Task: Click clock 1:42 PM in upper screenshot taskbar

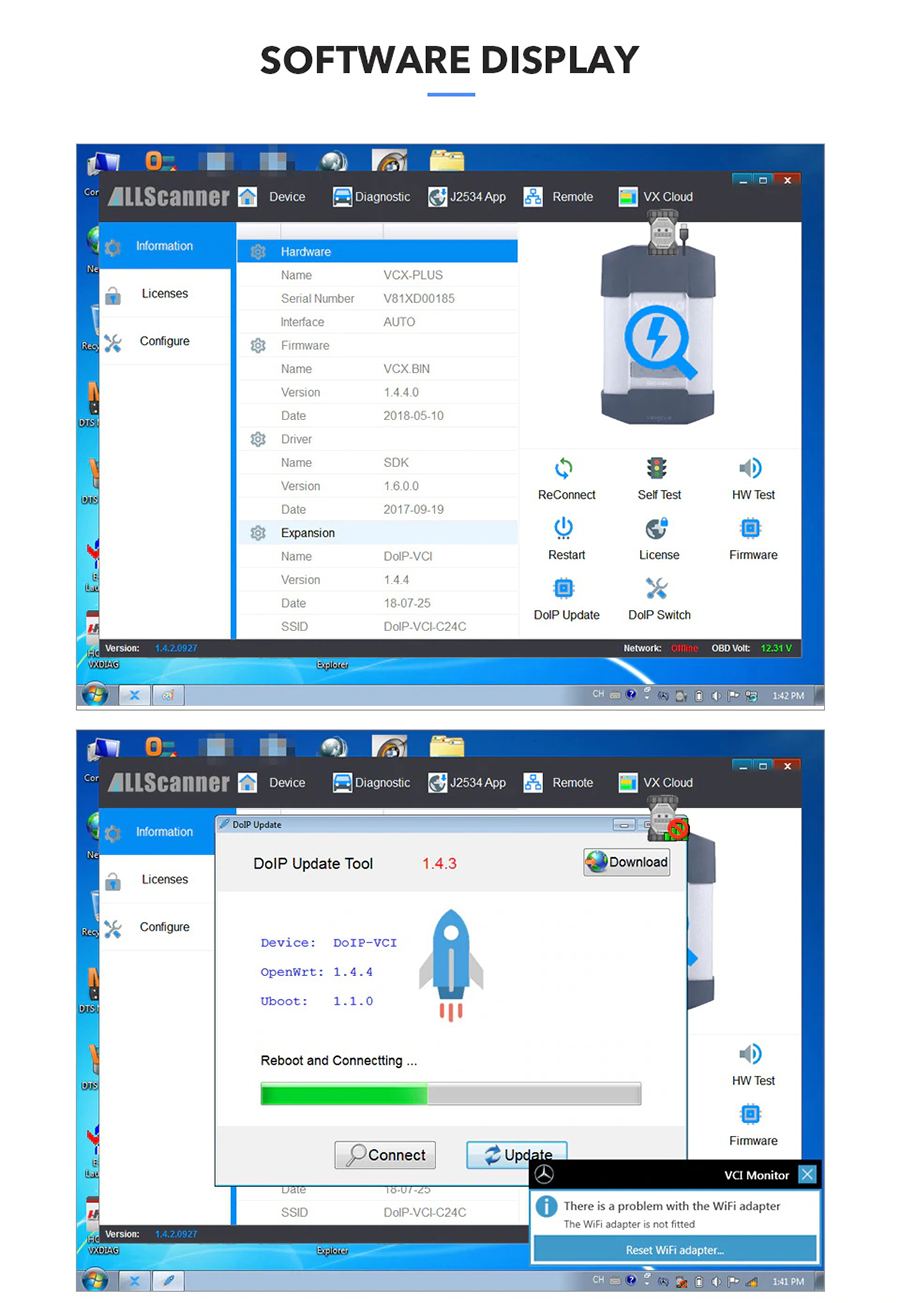Action: [x=788, y=695]
